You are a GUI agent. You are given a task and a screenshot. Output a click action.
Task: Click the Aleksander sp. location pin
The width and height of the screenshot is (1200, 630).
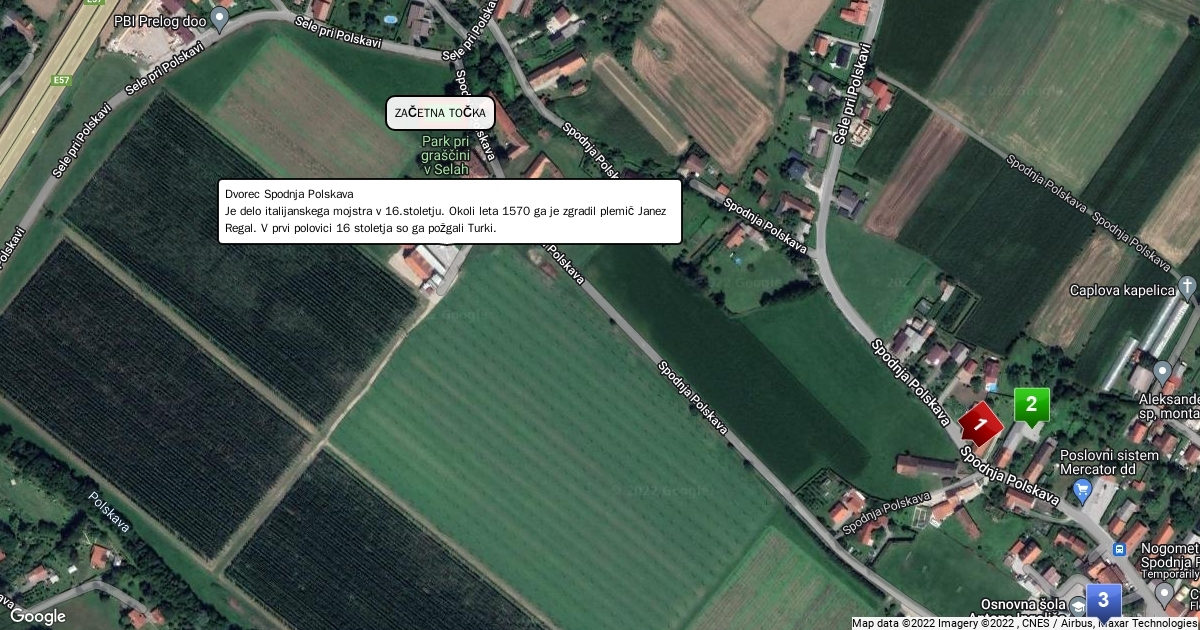point(1161,372)
